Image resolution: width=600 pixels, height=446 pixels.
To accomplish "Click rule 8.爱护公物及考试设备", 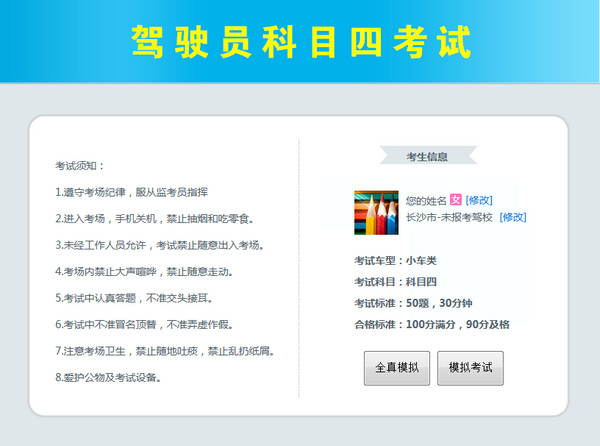I will click(x=108, y=378).
